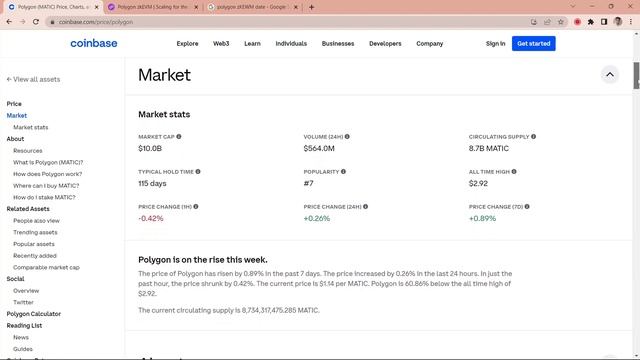
Task: Open News under Reading List
Action: point(21,338)
